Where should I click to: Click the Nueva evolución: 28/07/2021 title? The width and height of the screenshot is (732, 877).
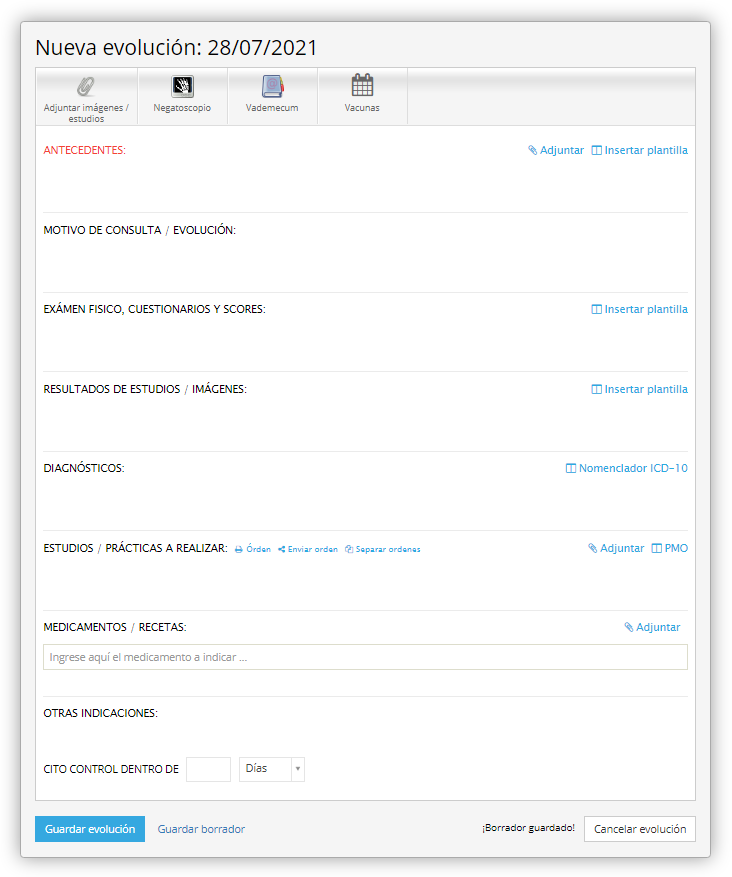[176, 48]
